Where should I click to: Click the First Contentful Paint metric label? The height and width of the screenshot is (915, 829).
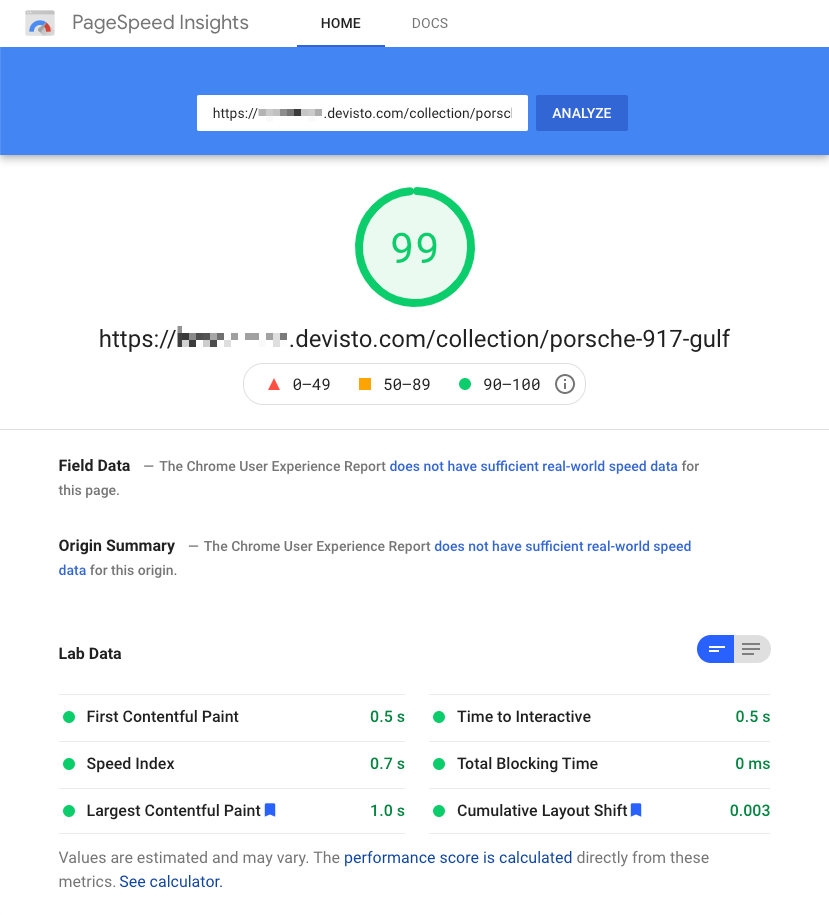click(x=163, y=717)
